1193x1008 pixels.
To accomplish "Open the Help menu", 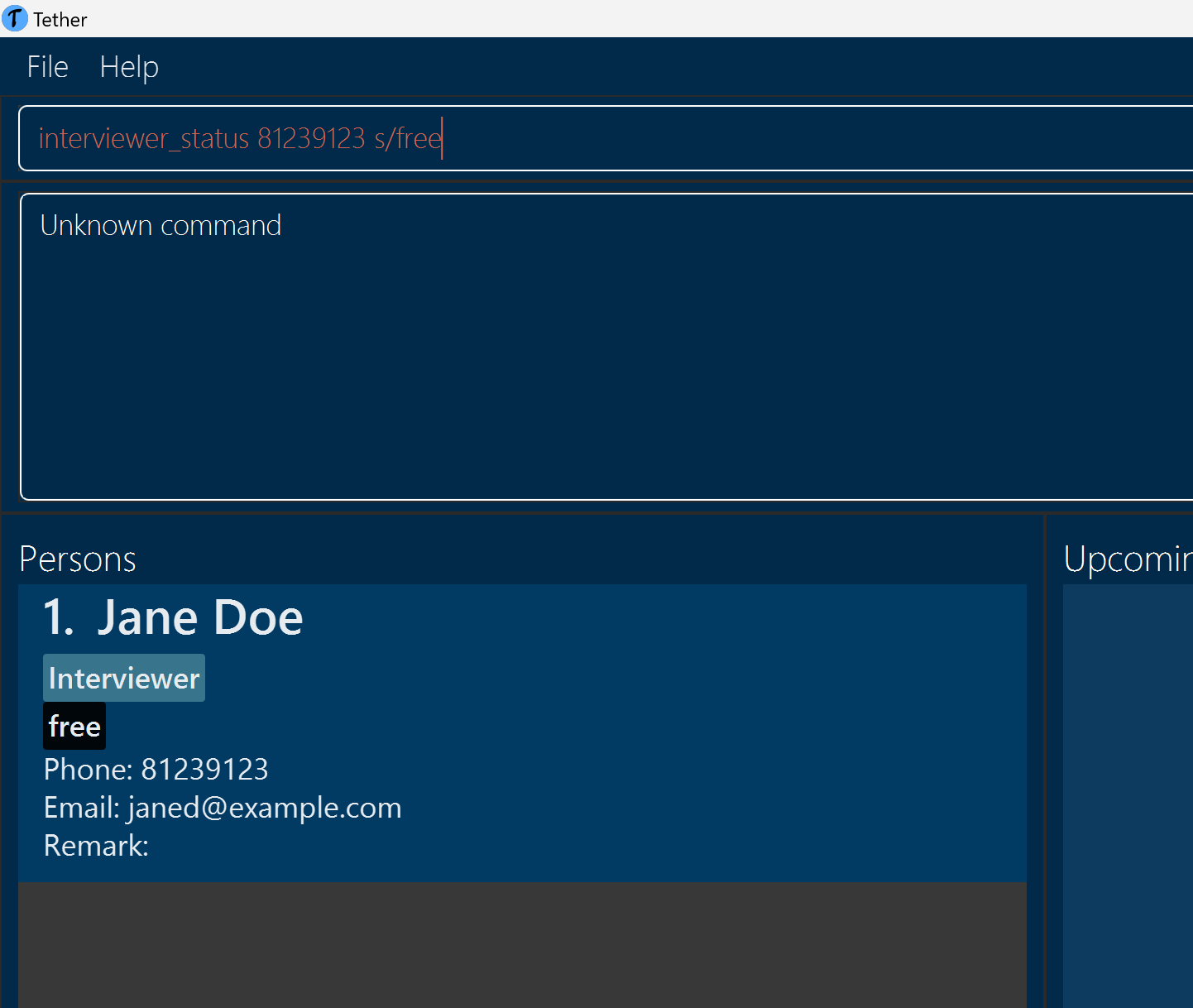I will [129, 67].
